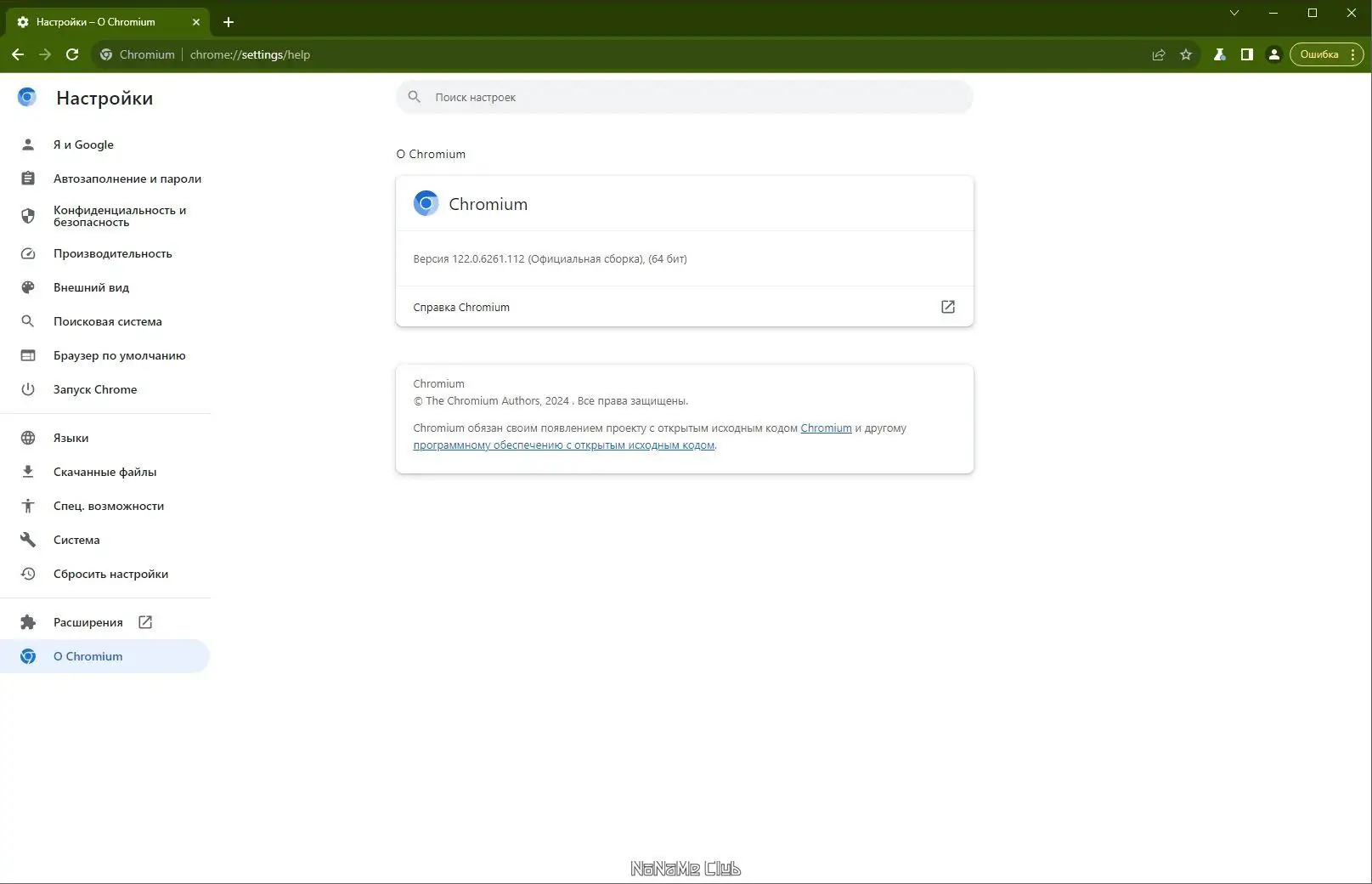Click the Справка Chromium row
The width and height of the screenshot is (1372, 884).
click(x=685, y=307)
